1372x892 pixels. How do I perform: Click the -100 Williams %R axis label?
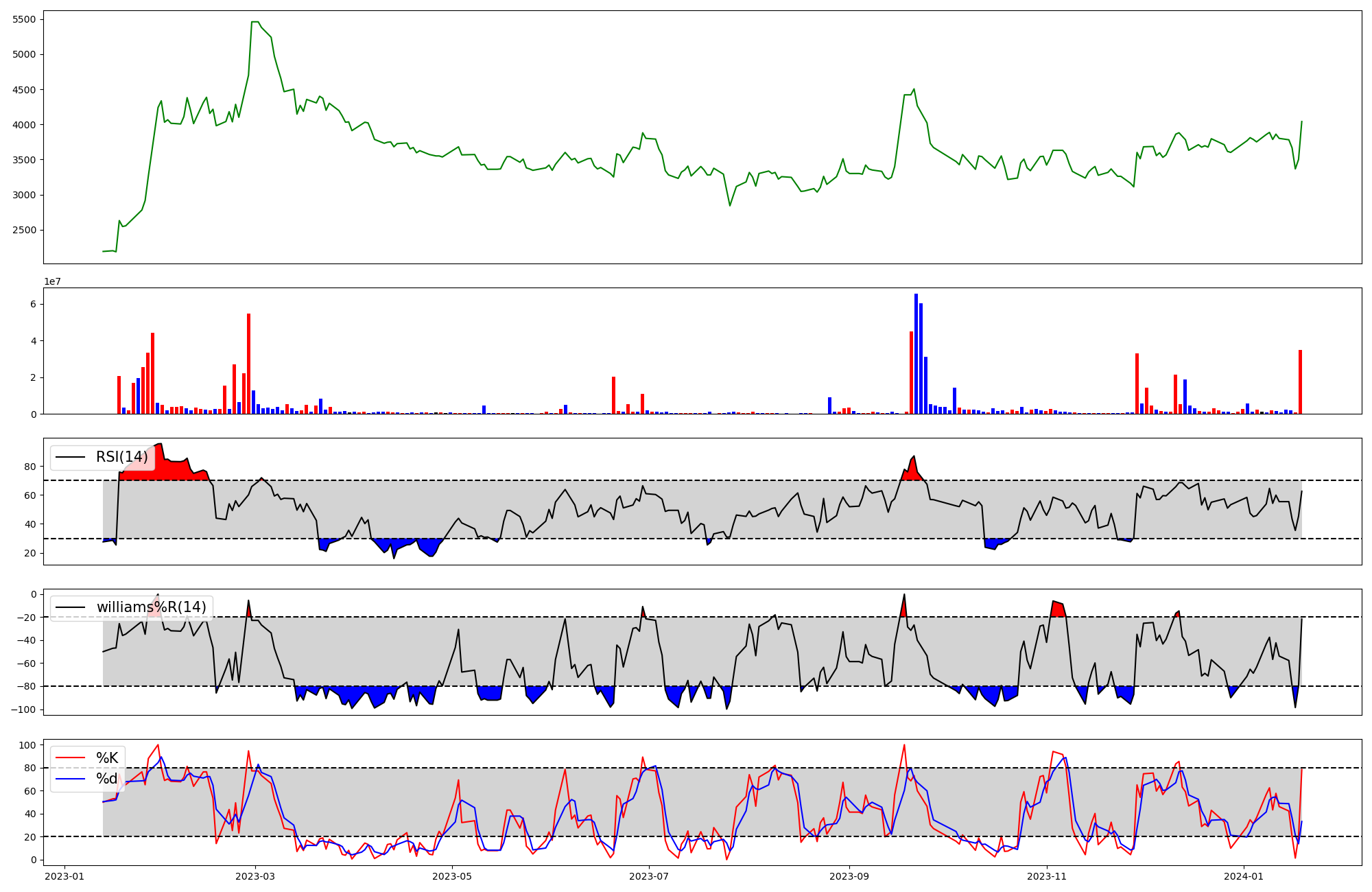[23, 709]
